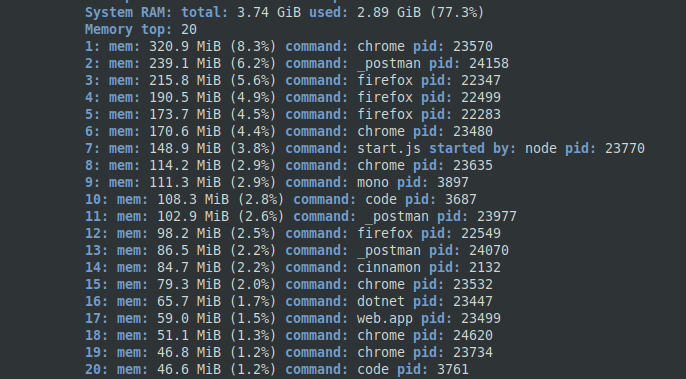Select the mono pid 3897 row
The height and width of the screenshot is (379, 686).
pyautogui.click(x=277, y=182)
